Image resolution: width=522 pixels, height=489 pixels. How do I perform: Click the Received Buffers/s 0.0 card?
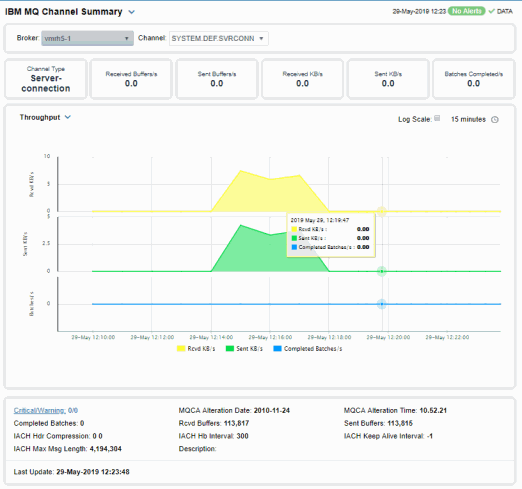[131, 79]
